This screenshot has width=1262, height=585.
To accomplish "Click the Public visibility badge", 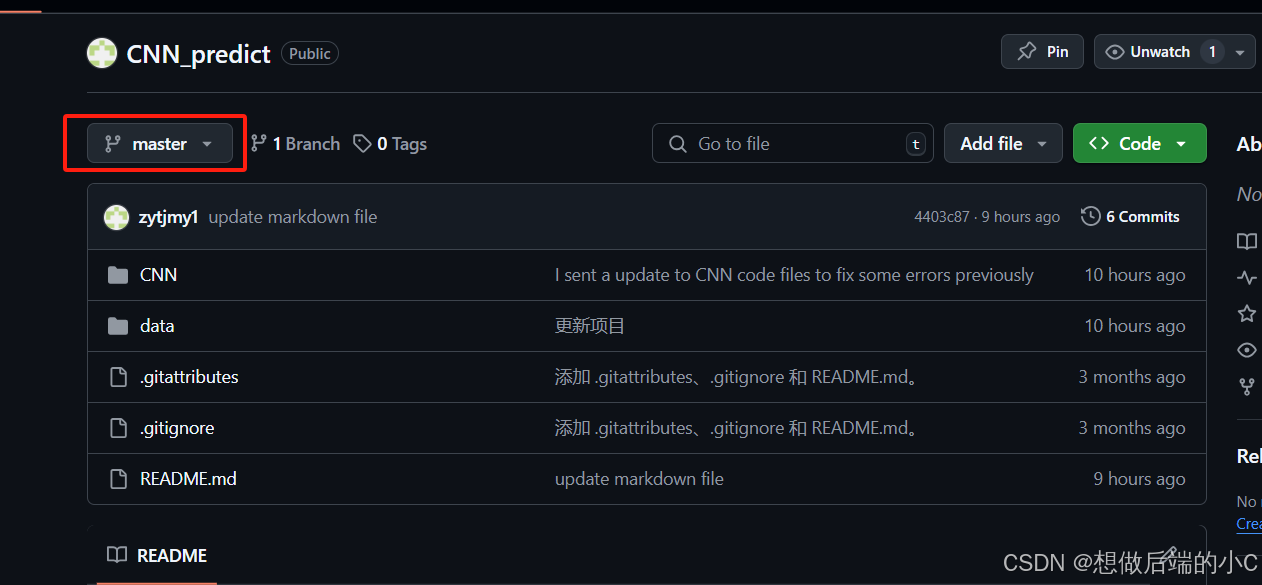I will coord(310,54).
